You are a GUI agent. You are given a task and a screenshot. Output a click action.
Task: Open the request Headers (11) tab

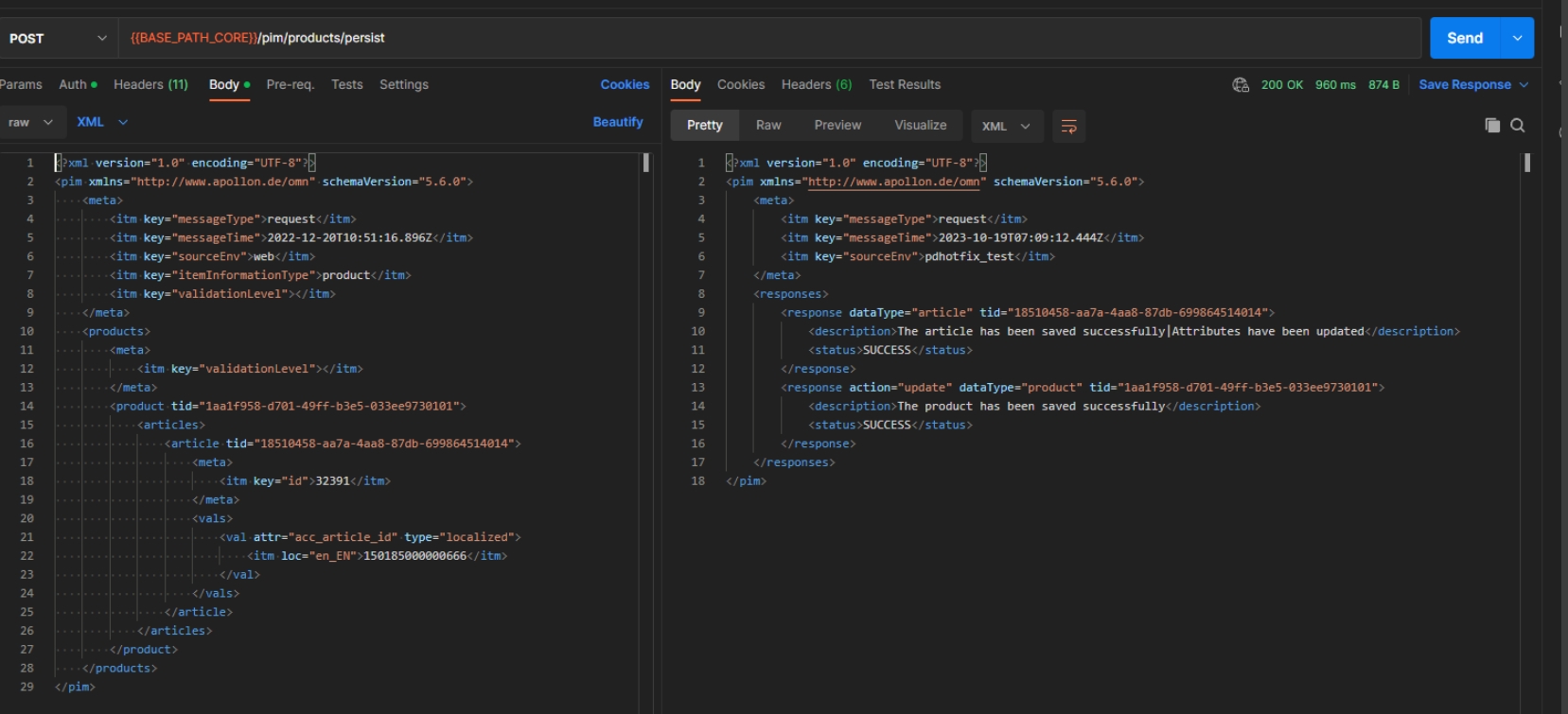[150, 85]
